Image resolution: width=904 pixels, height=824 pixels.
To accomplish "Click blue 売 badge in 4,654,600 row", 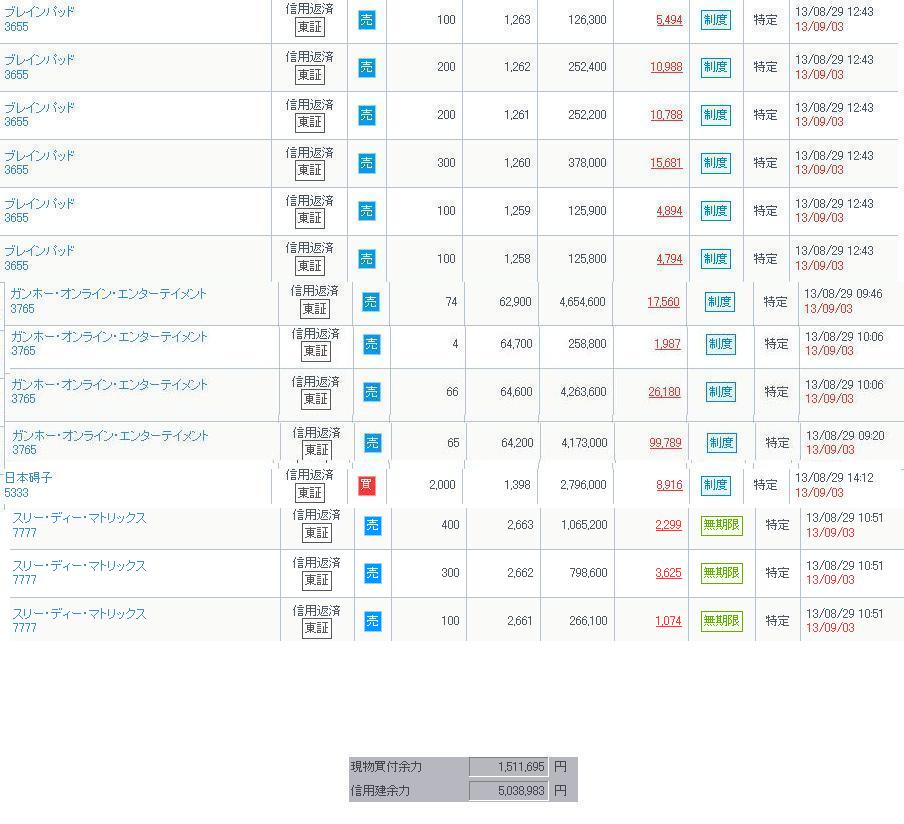I will click(370, 302).
